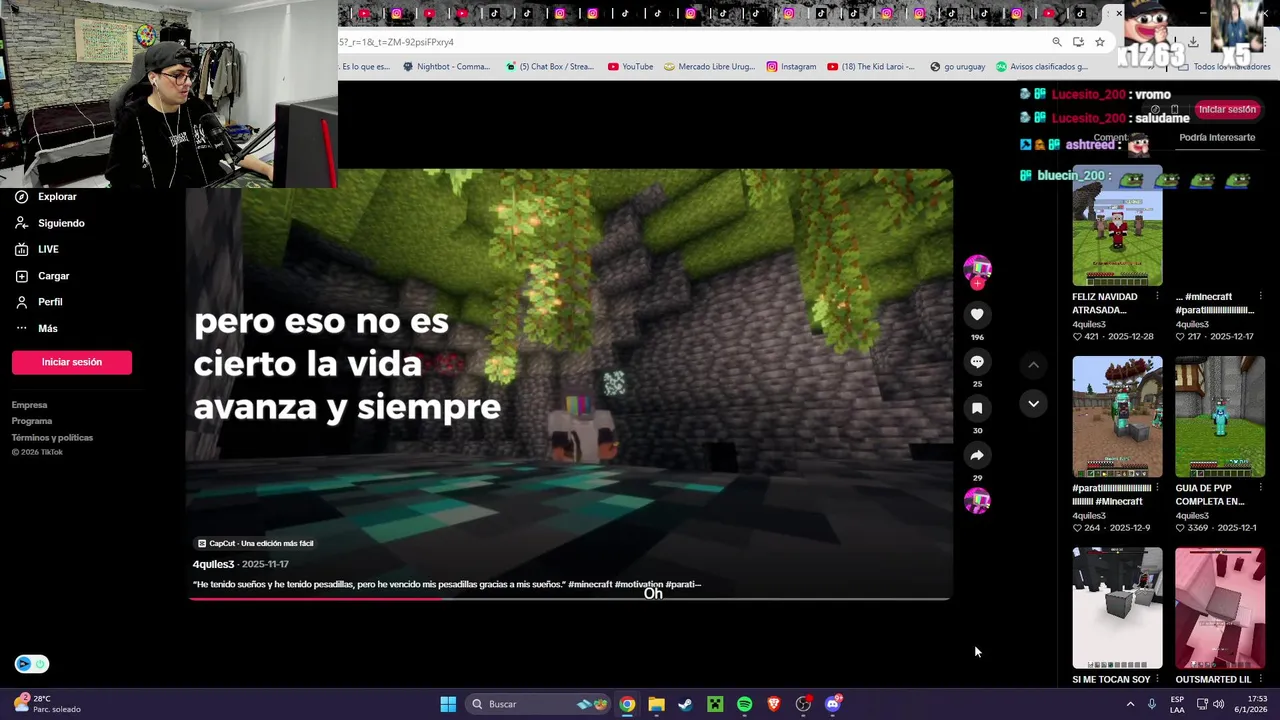This screenshot has width=1280, height=720.
Task: Open Spotify from the taskbar
Action: pyautogui.click(x=744, y=704)
